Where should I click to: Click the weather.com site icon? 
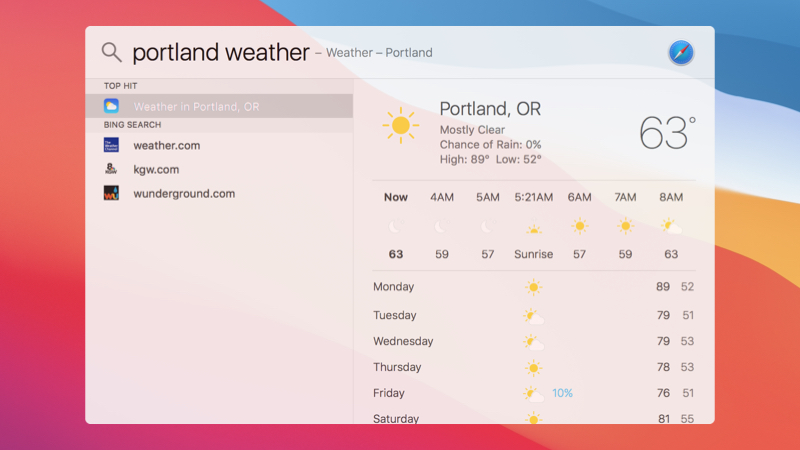pos(111,145)
